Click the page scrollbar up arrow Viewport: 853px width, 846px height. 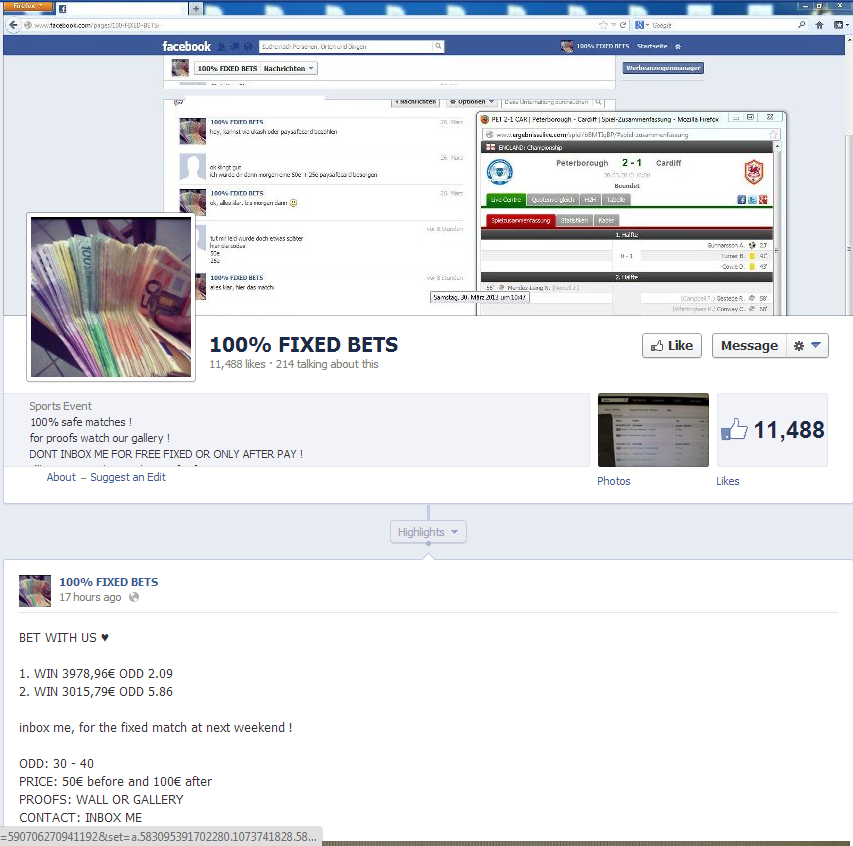click(x=849, y=40)
